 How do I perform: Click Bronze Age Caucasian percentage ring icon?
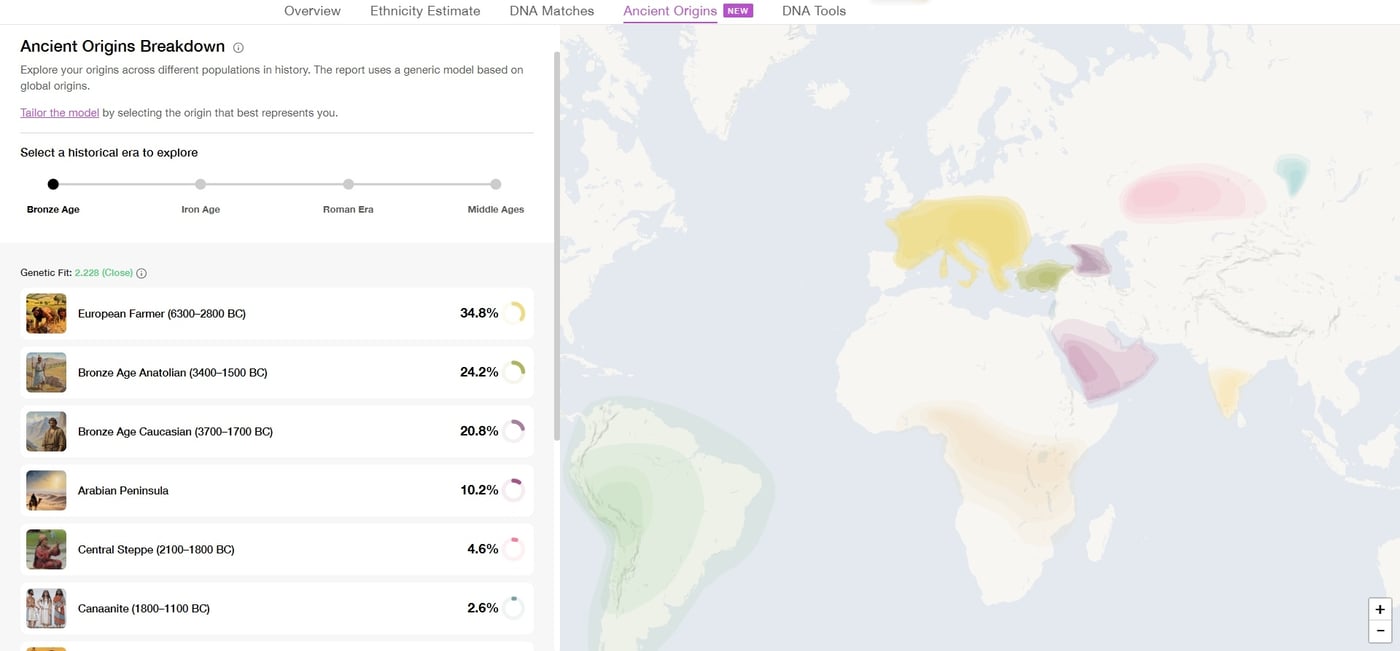pos(513,431)
